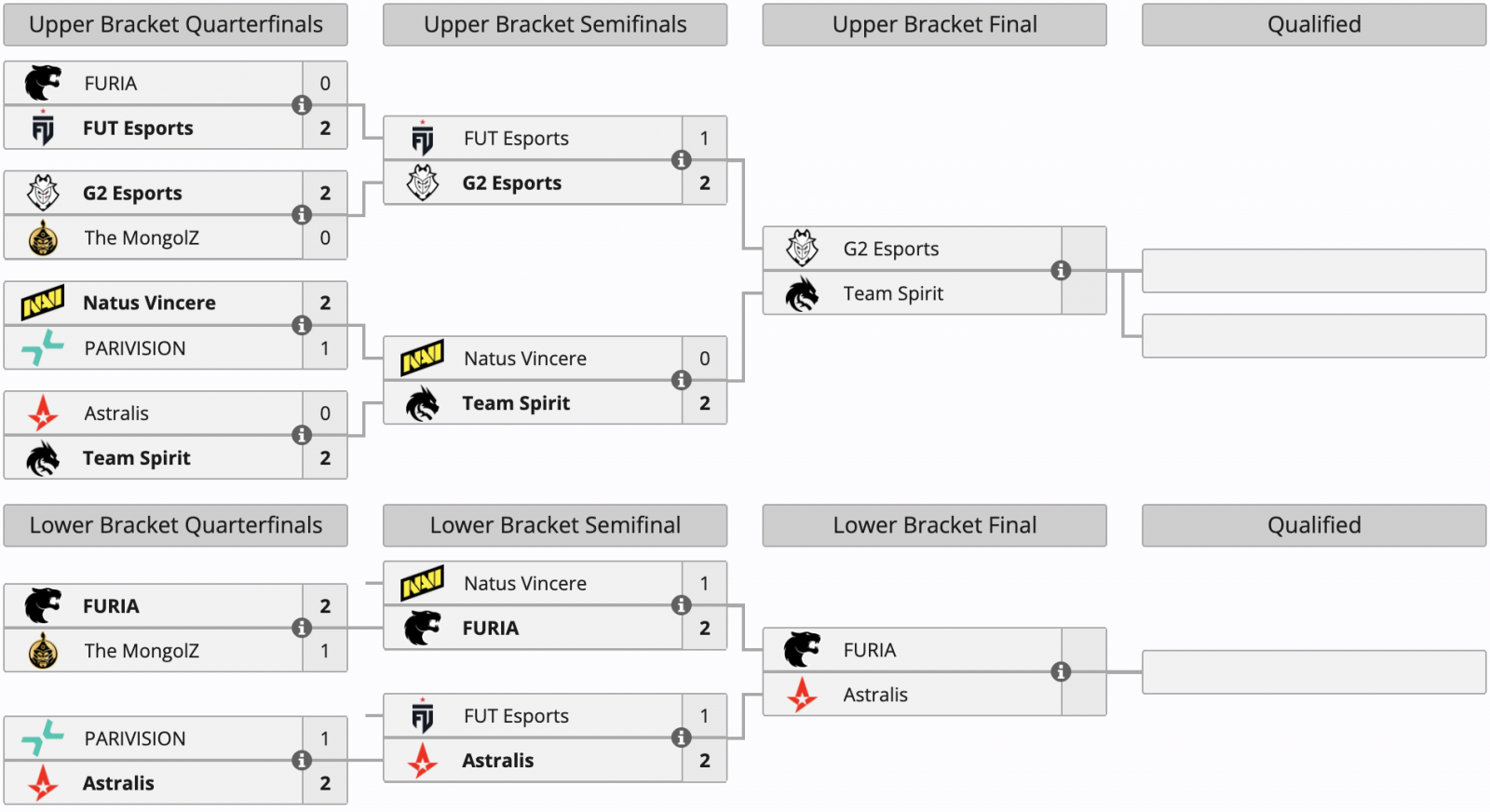This screenshot has height=812, width=1490.
Task: Click Natus Vincere logo in Upper Bracket Semifinals
Action: click(x=423, y=359)
